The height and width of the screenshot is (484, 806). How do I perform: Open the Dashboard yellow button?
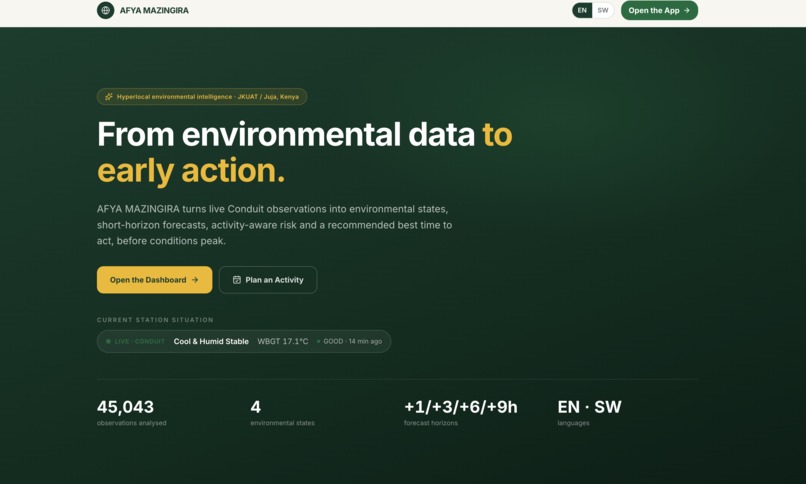click(x=154, y=280)
